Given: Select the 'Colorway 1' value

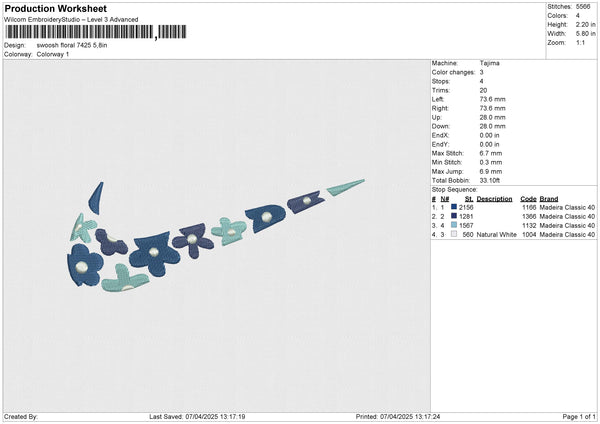Looking at the screenshot, I should [x=53, y=54].
